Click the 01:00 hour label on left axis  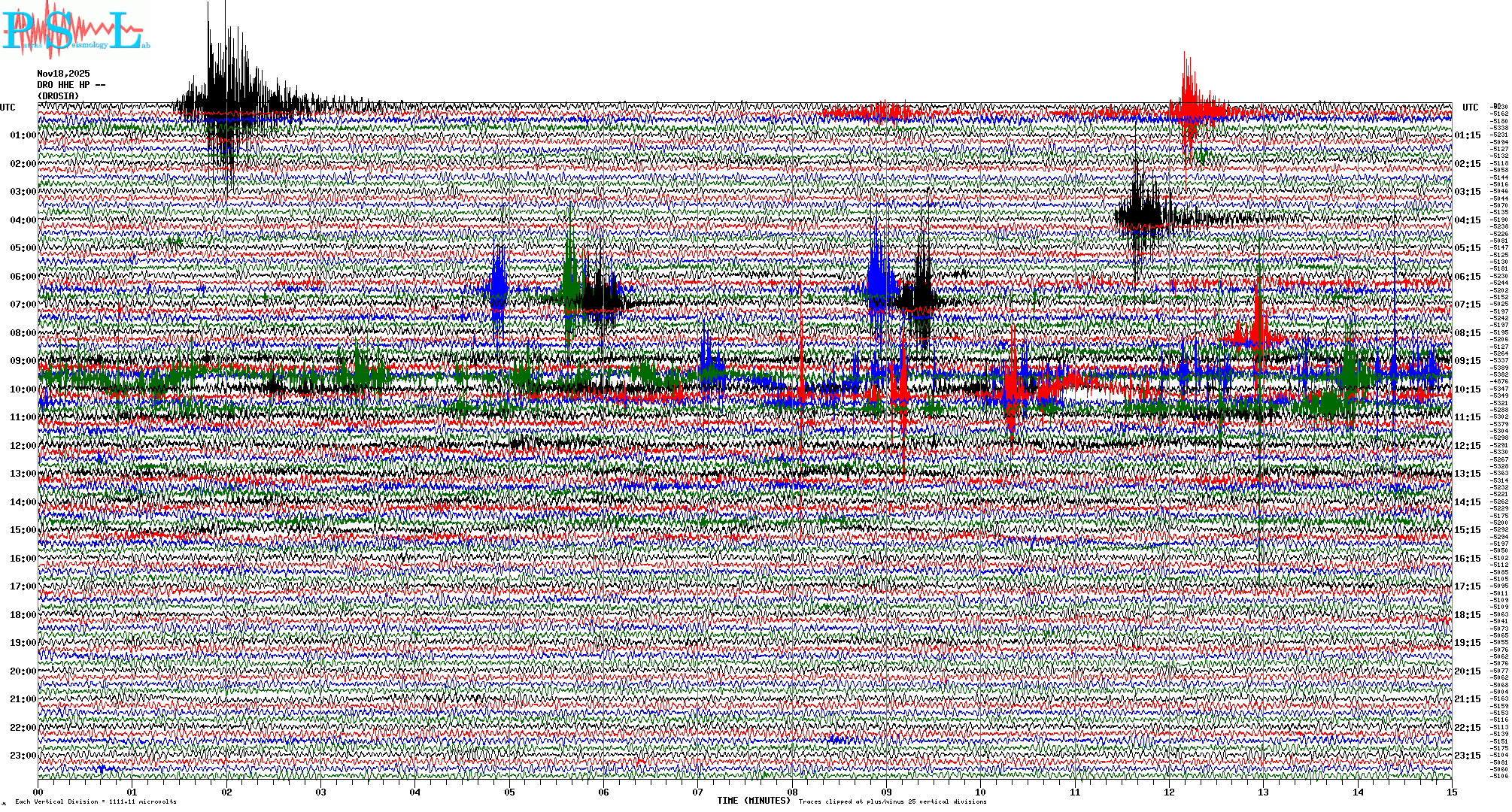click(x=23, y=135)
